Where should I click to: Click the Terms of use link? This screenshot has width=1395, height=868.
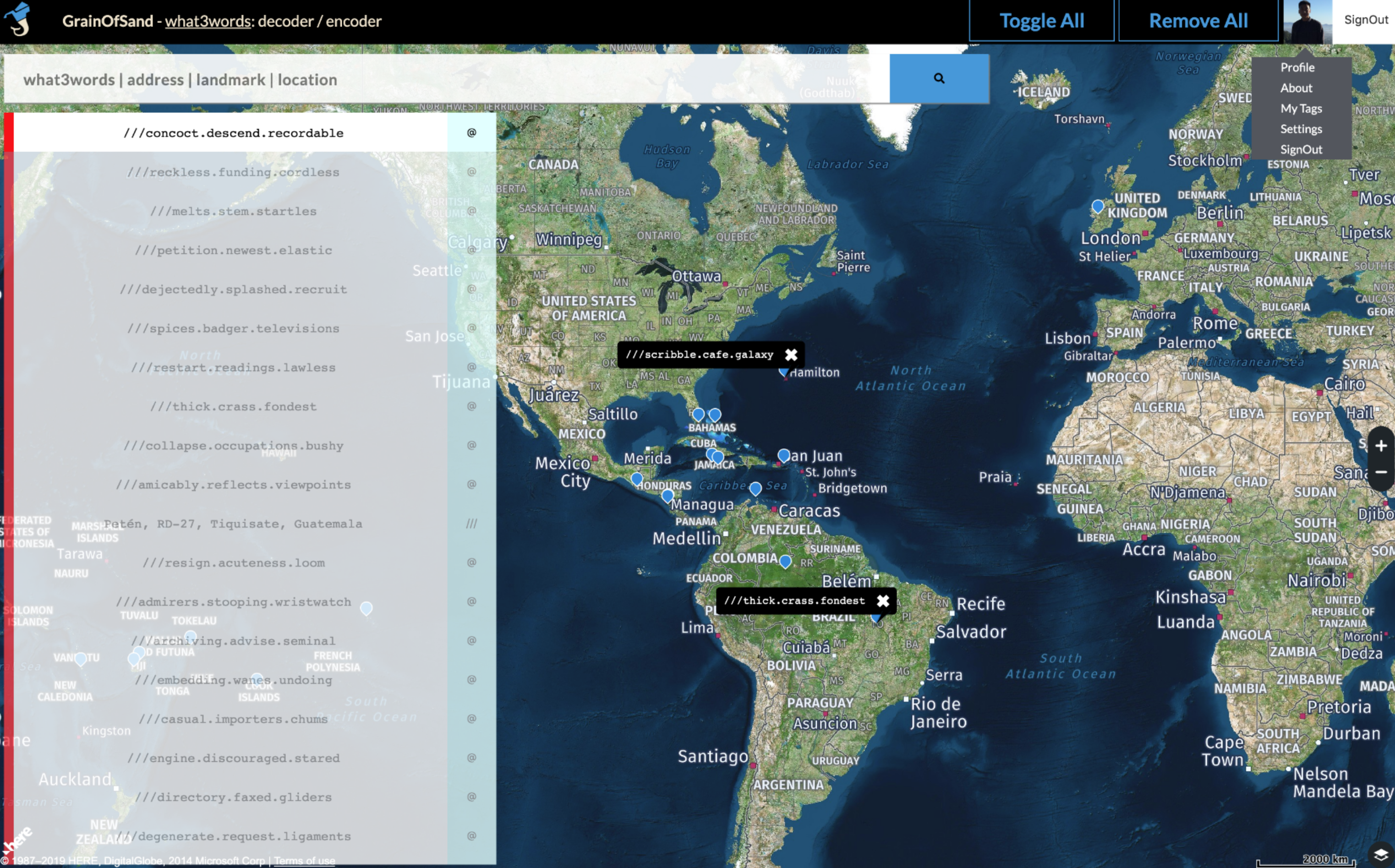click(304, 861)
